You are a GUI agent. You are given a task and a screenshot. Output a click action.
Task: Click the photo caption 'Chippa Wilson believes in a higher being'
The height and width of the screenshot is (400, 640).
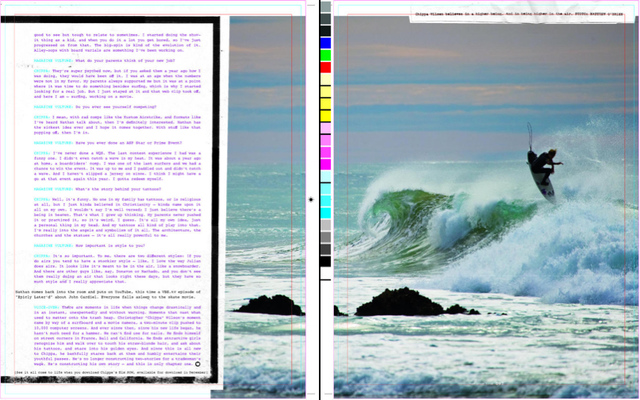tap(519, 14)
